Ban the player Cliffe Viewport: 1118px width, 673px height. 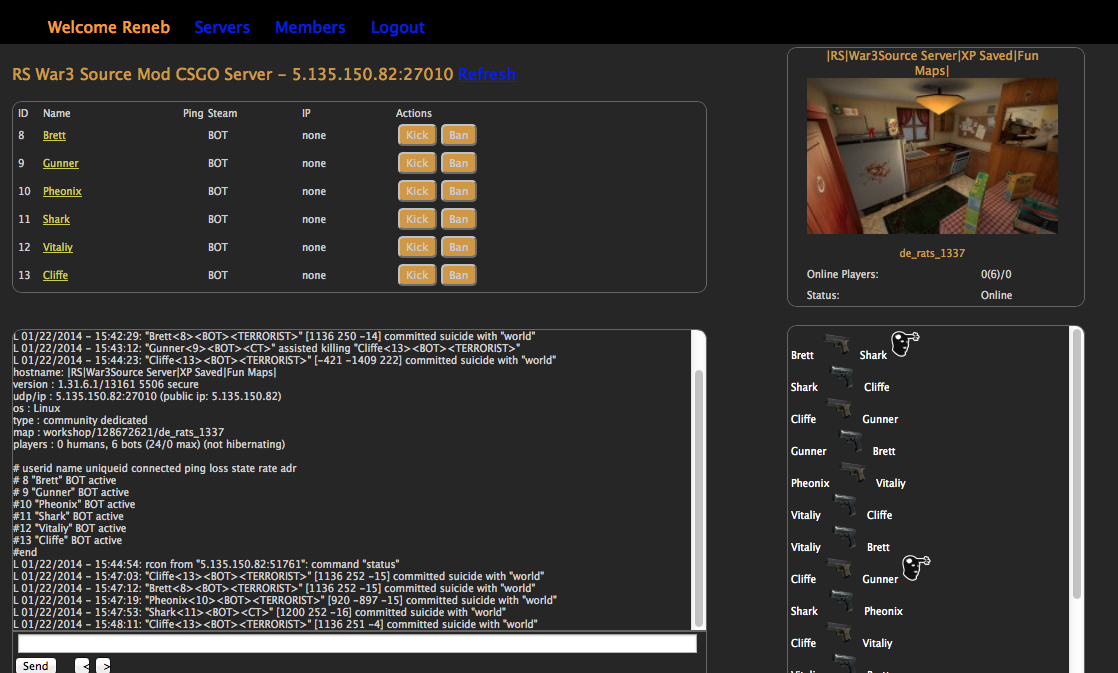tap(458, 275)
